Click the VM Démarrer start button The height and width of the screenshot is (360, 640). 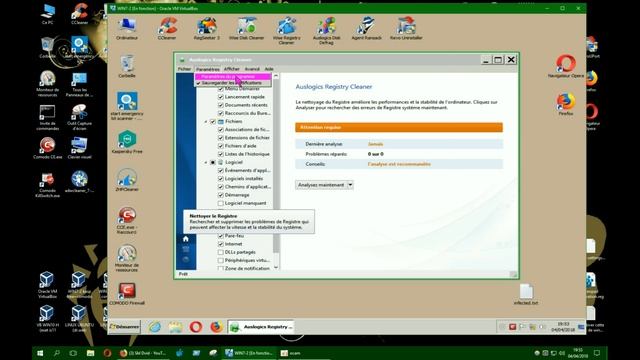(124, 327)
